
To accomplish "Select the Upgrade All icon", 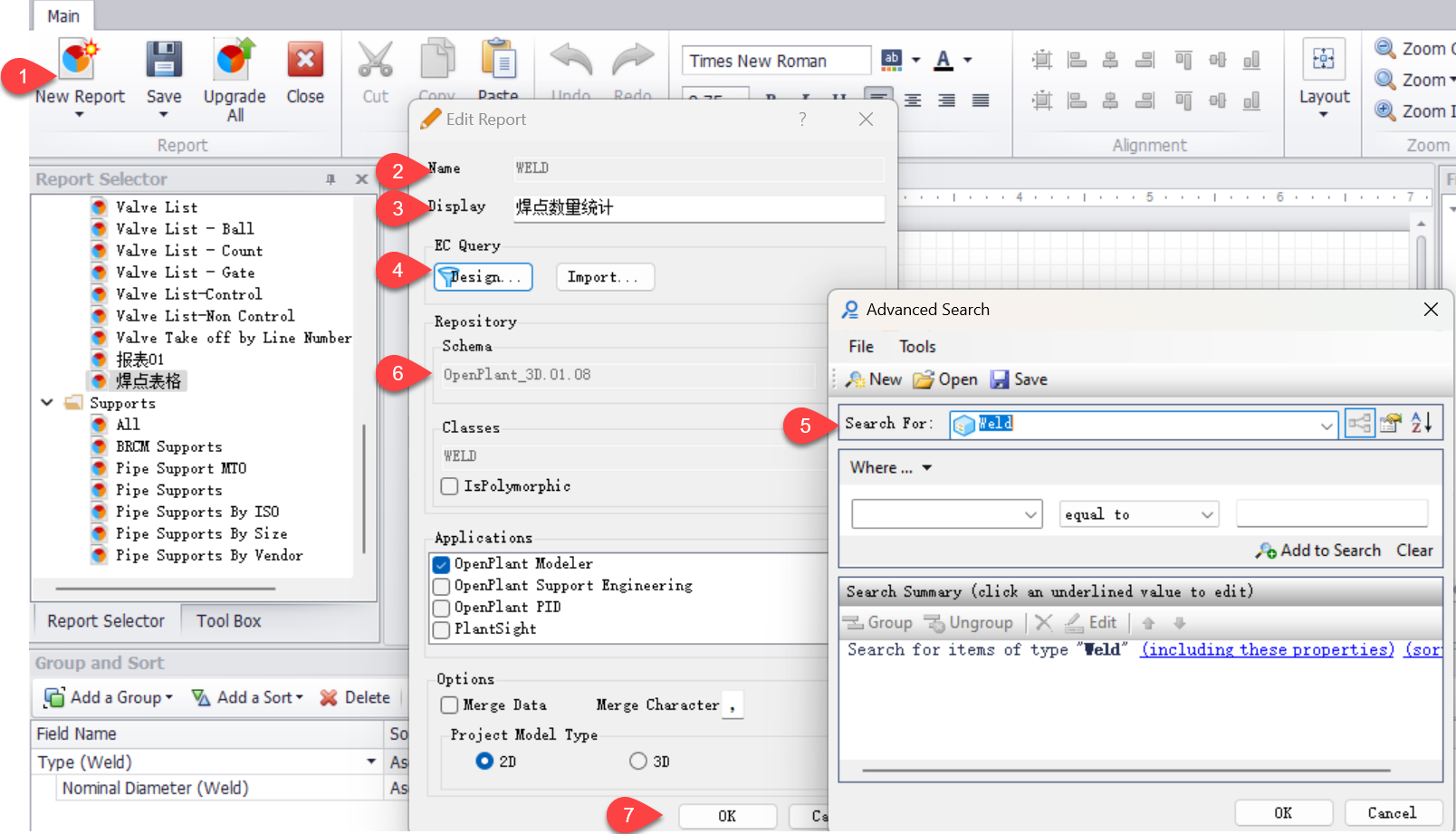I will pyautogui.click(x=234, y=59).
